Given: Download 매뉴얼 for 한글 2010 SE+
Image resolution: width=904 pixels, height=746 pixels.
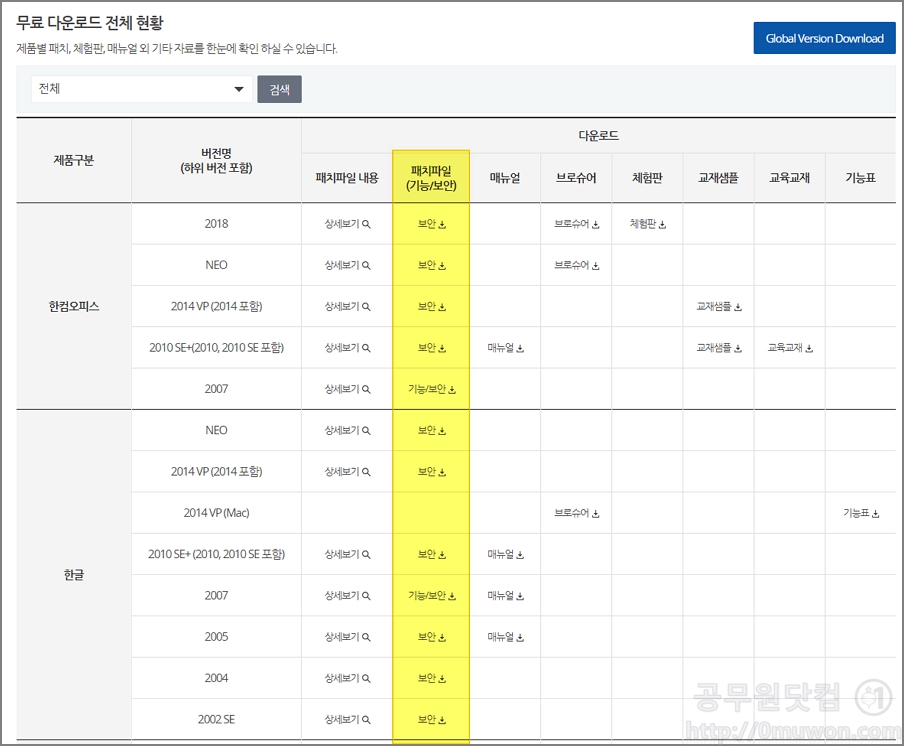Looking at the screenshot, I should coord(506,555).
